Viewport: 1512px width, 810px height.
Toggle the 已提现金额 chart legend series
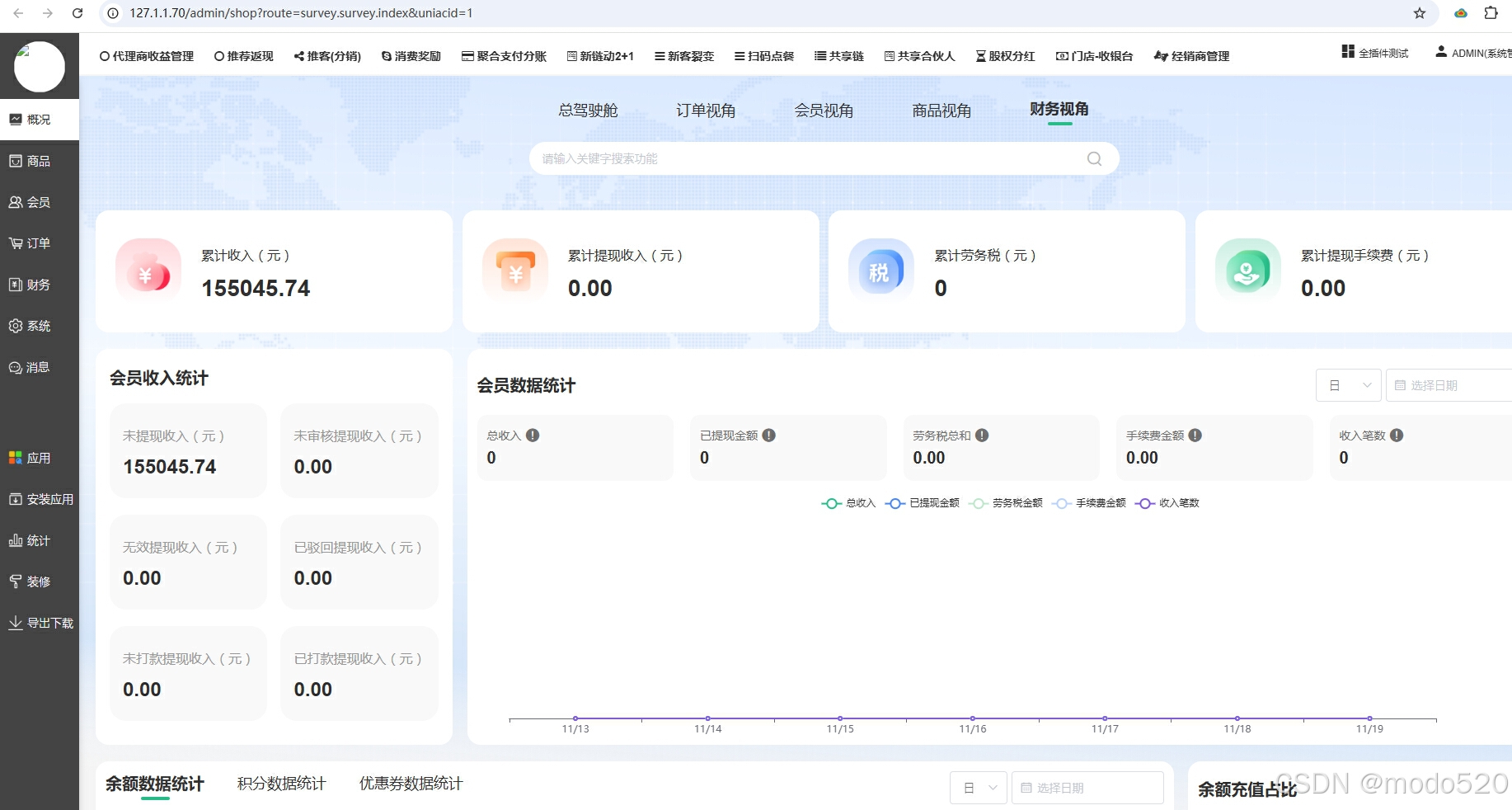(922, 503)
